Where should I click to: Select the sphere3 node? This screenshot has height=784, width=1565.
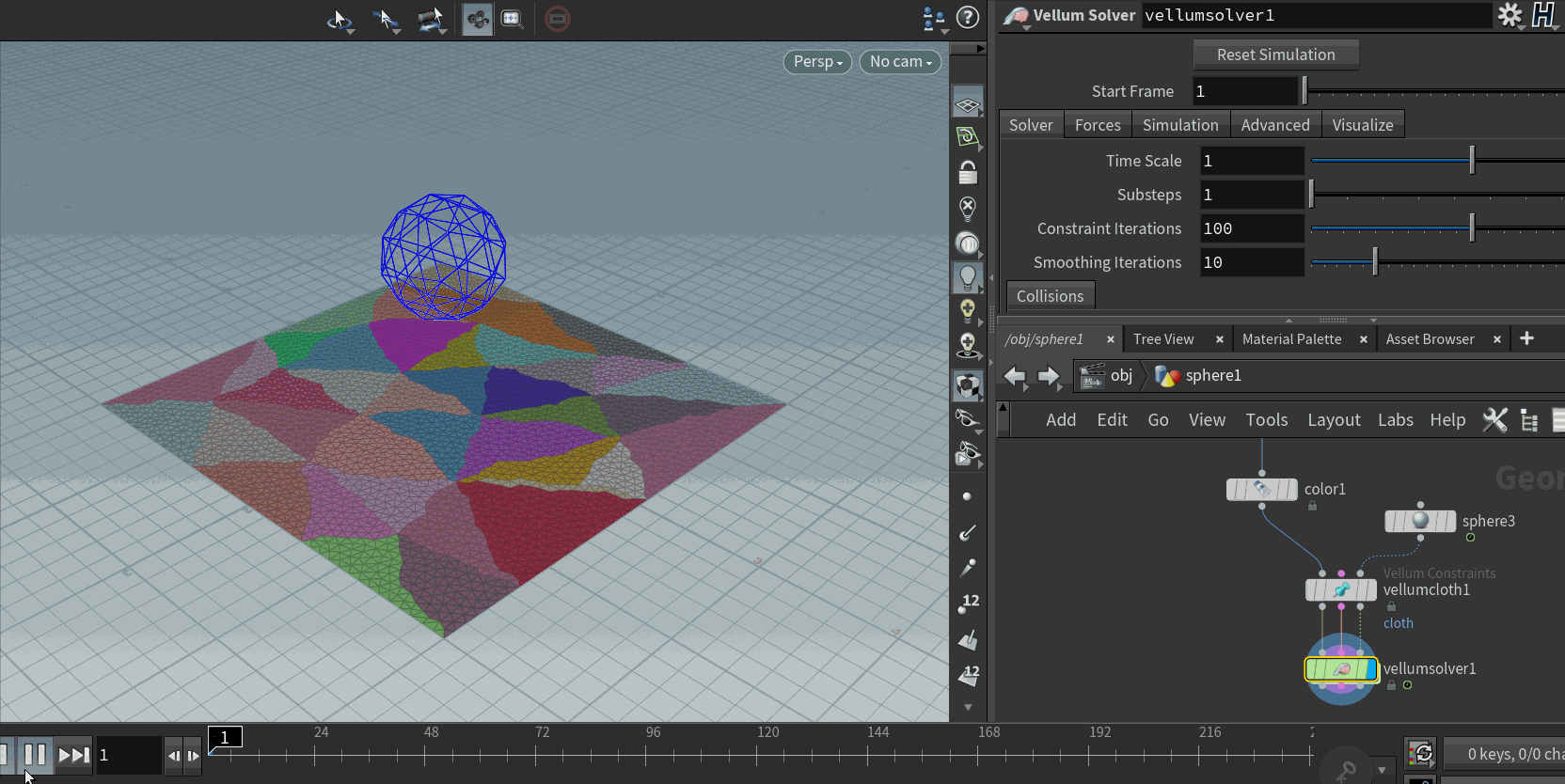tap(1420, 521)
